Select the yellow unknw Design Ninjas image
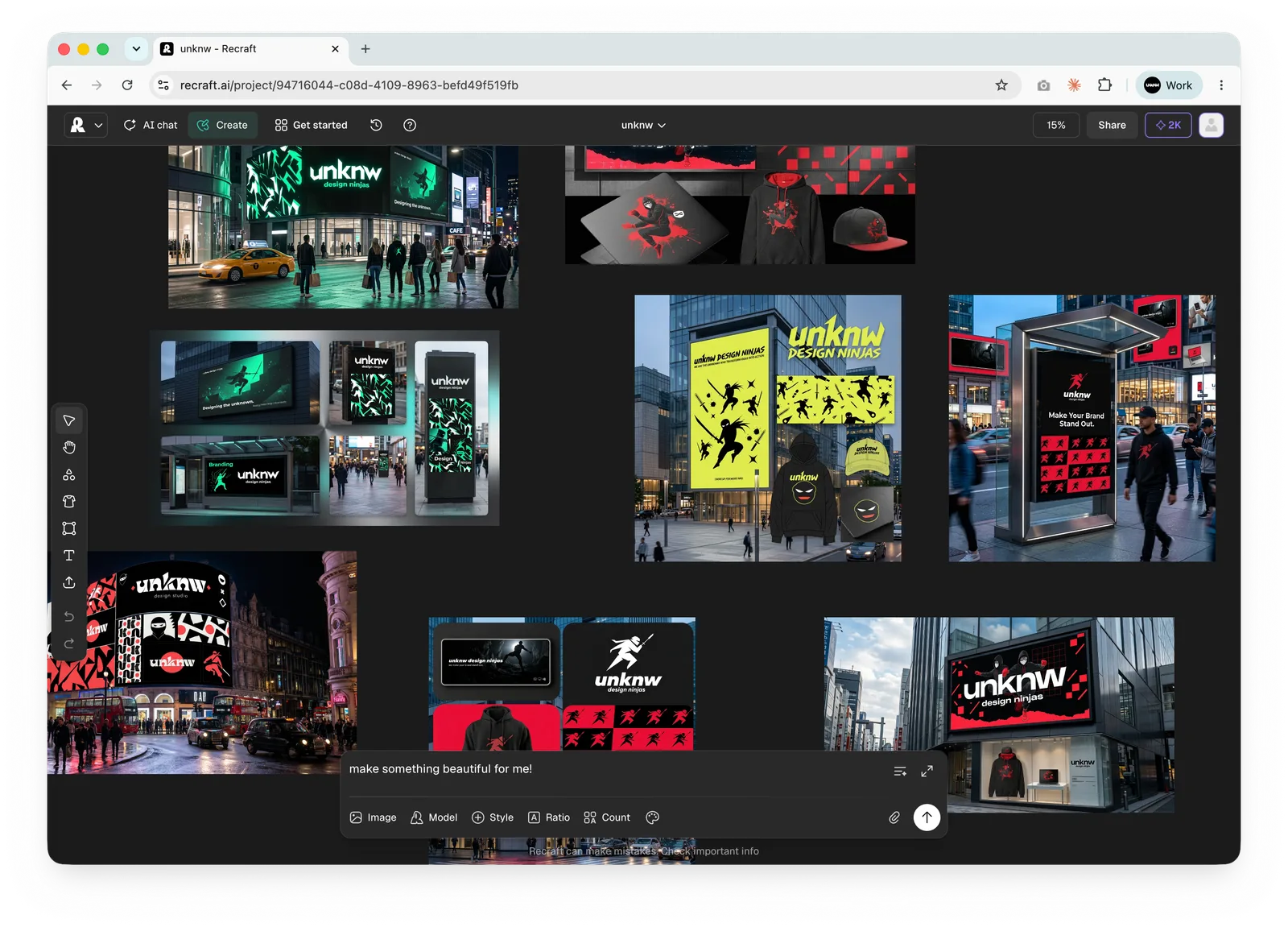The height and width of the screenshot is (927, 1288). tap(768, 428)
